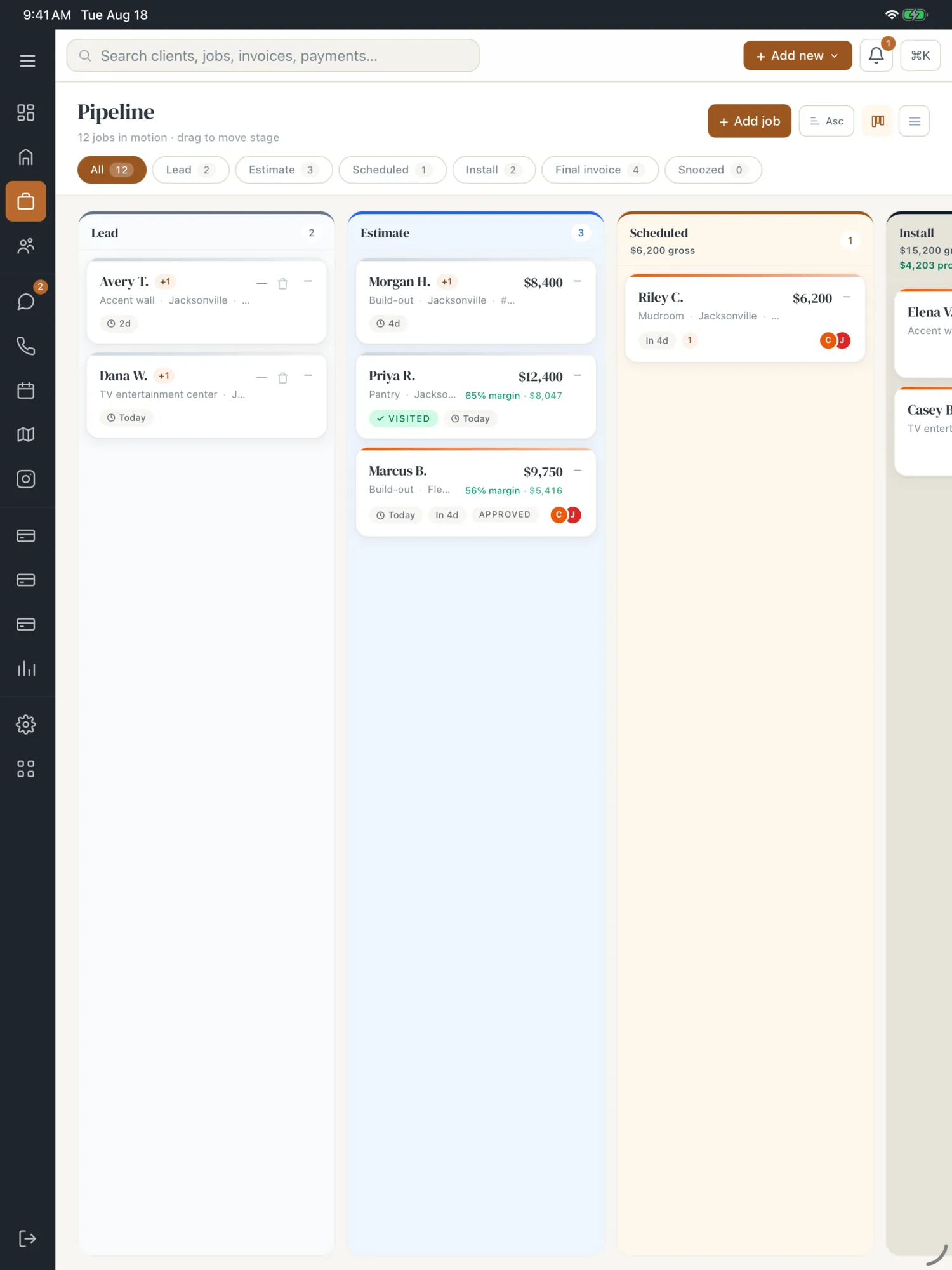Click the Add job button

tap(750, 121)
